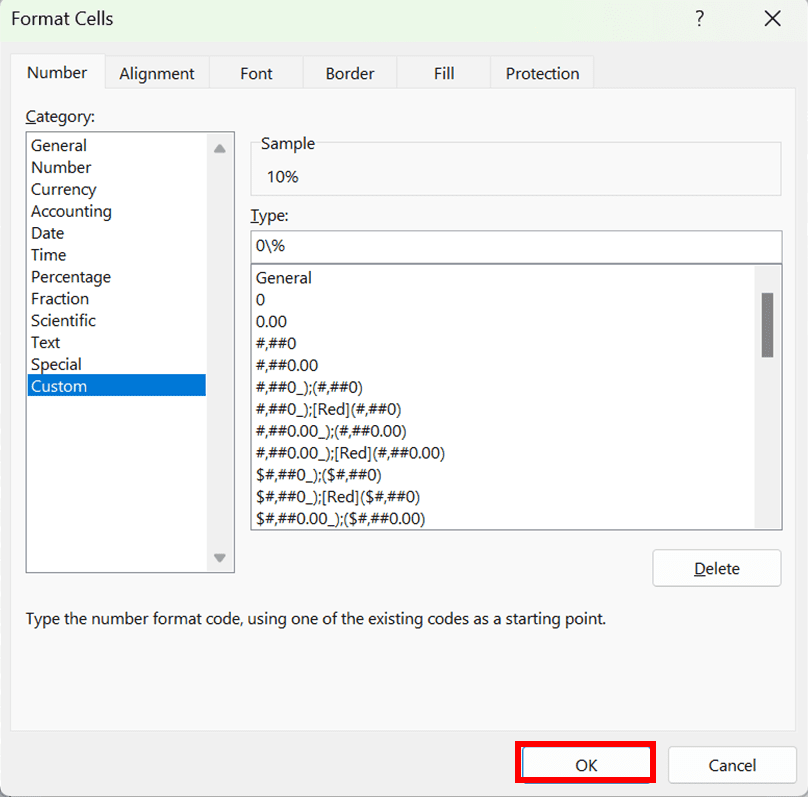Open the Font tab

[256, 74]
